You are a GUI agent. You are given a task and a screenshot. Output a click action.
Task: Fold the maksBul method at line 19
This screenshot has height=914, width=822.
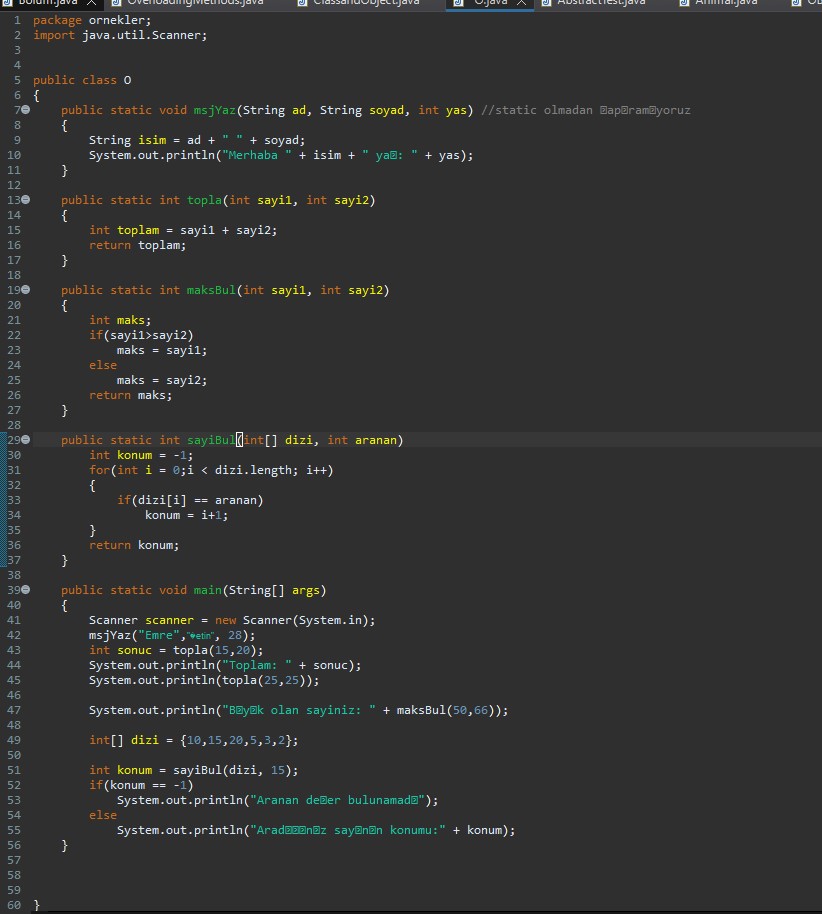tap(26, 290)
